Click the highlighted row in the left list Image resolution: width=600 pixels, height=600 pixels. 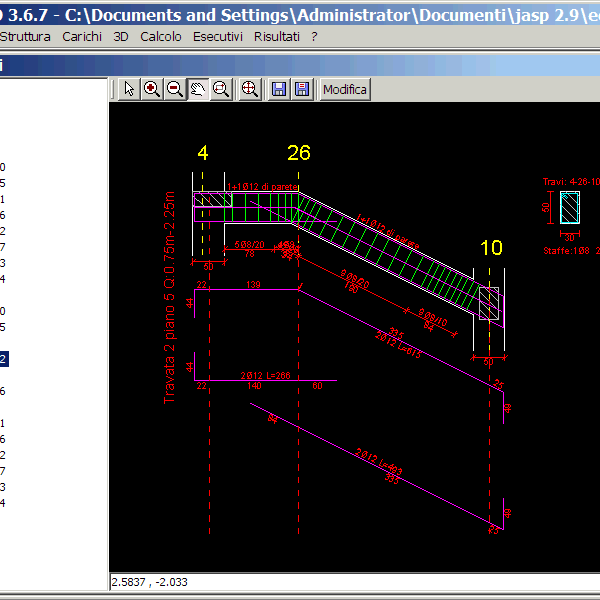click(x=4, y=359)
